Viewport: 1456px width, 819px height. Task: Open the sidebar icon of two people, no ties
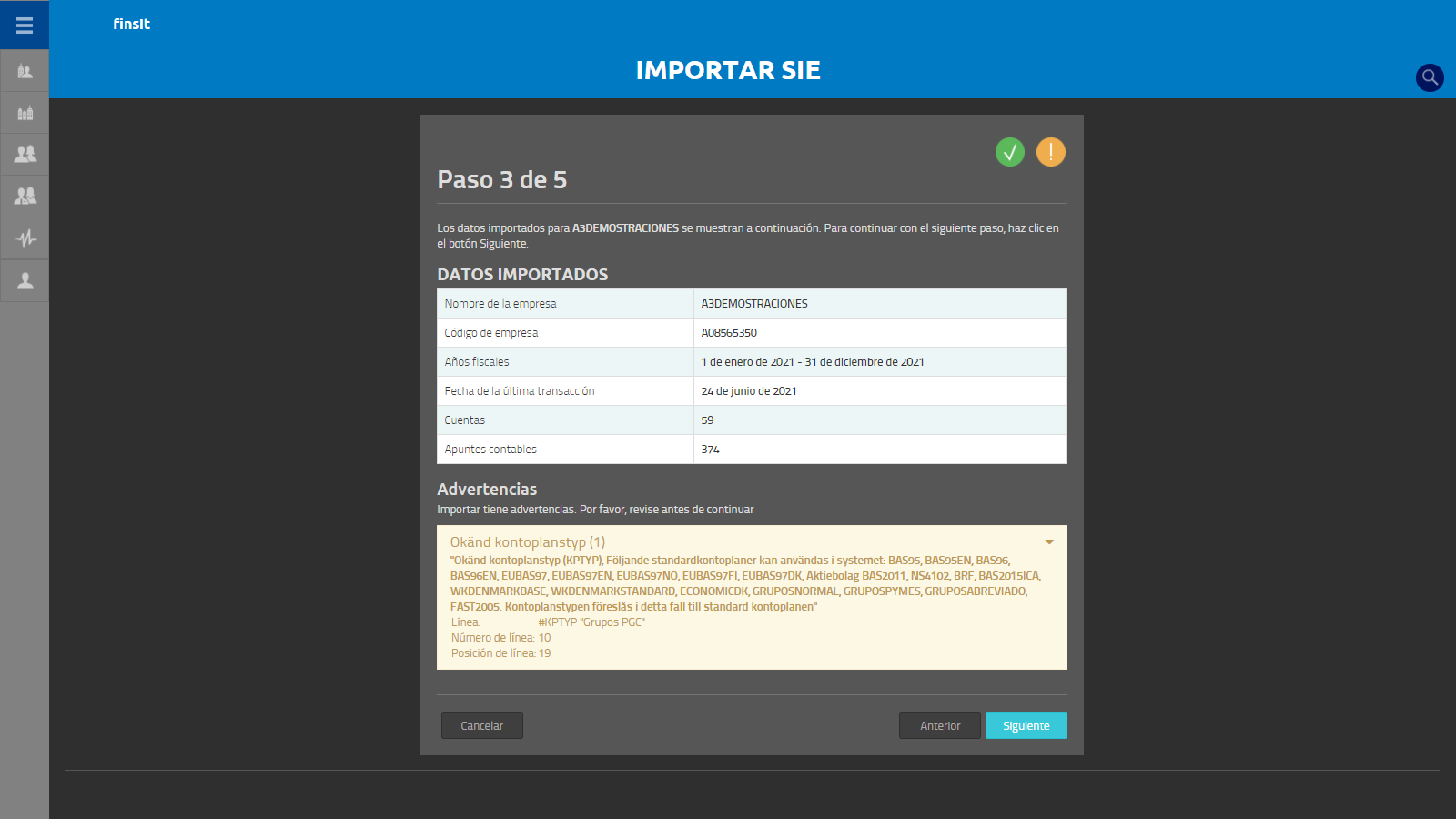tap(25, 154)
